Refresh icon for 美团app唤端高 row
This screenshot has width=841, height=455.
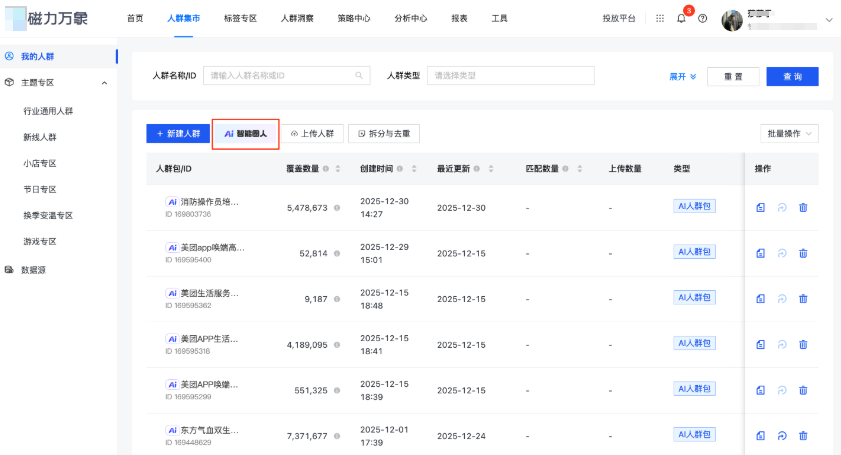(x=782, y=253)
